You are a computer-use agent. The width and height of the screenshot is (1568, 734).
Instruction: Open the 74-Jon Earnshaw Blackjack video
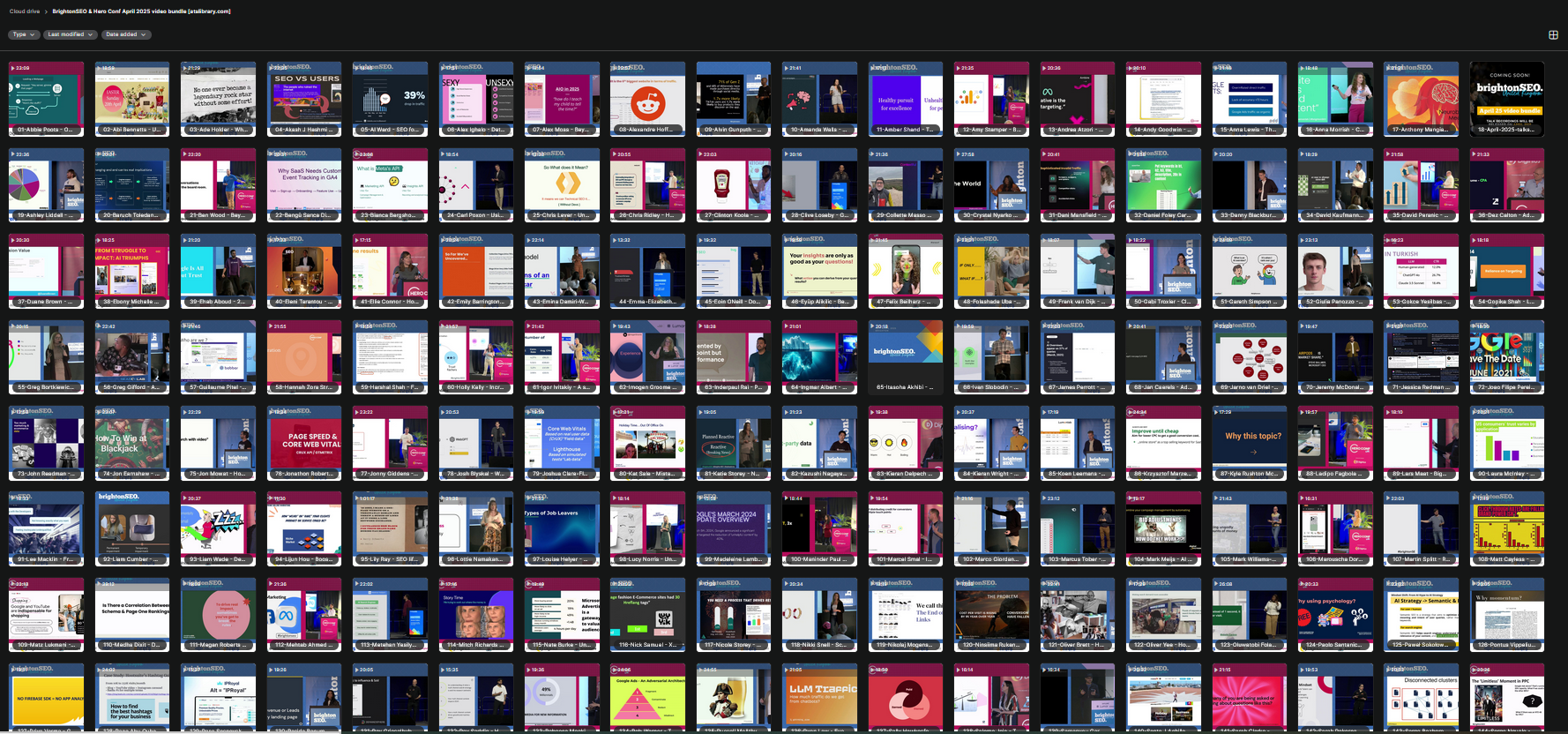(131, 442)
